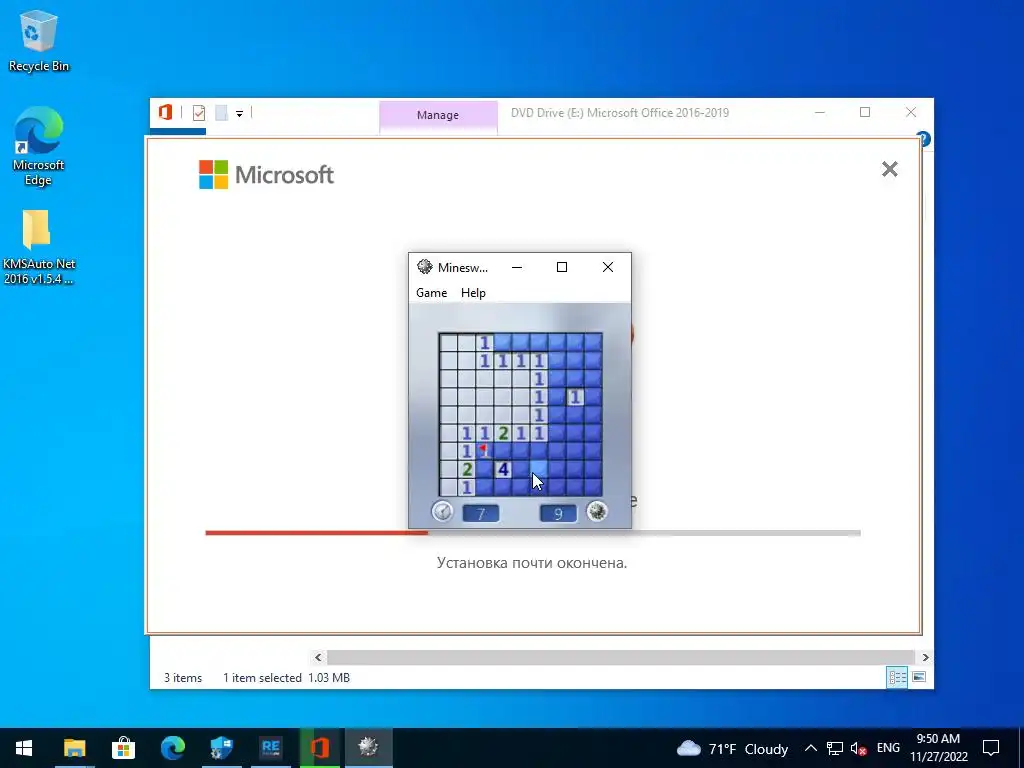The image size is (1024, 768).
Task: Click the Minesweeper title bar mine icon
Action: tap(424, 267)
